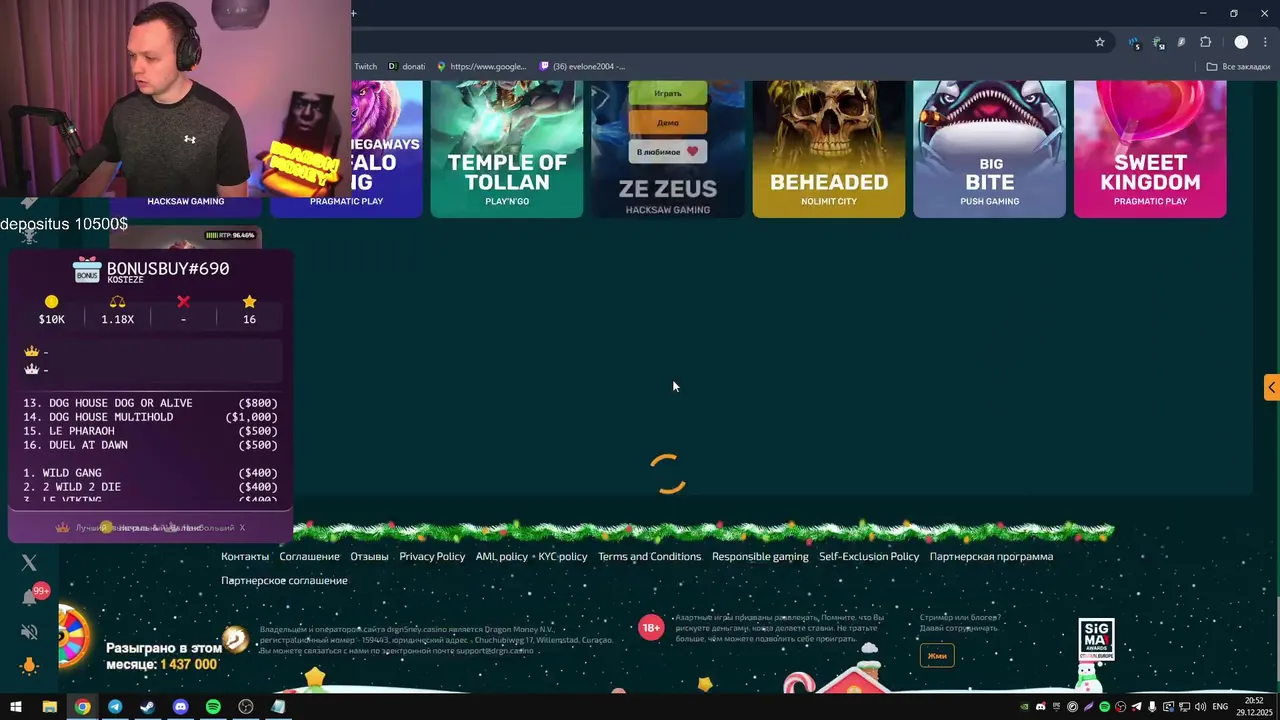Open the system tray NVIDIA icon

[x=1024, y=707]
